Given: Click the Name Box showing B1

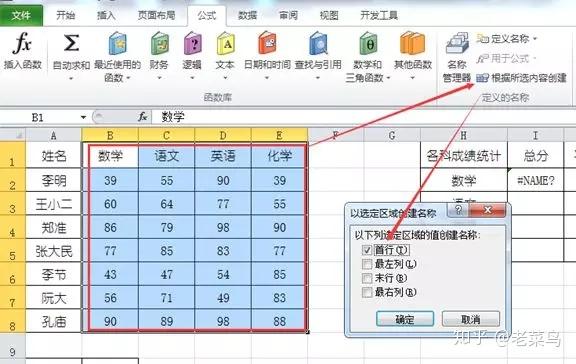Looking at the screenshot, I should [39, 118].
